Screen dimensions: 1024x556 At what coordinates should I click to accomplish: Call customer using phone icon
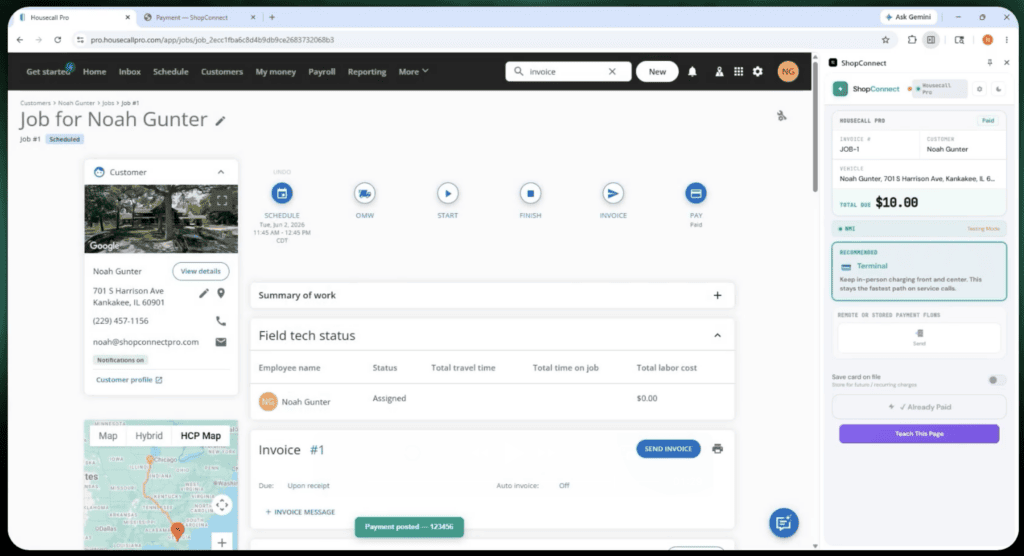pos(221,321)
